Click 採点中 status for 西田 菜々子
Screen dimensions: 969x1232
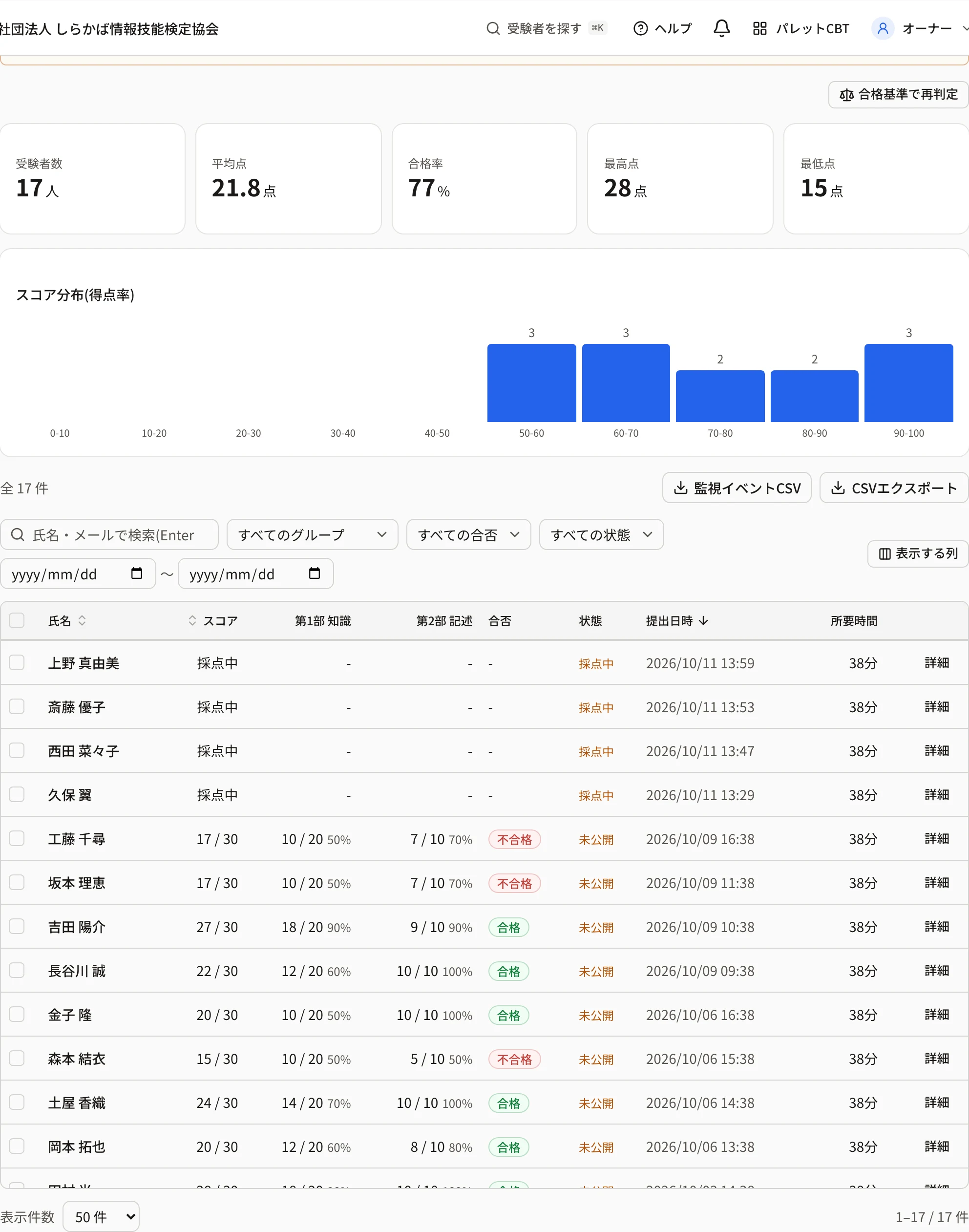coord(596,751)
